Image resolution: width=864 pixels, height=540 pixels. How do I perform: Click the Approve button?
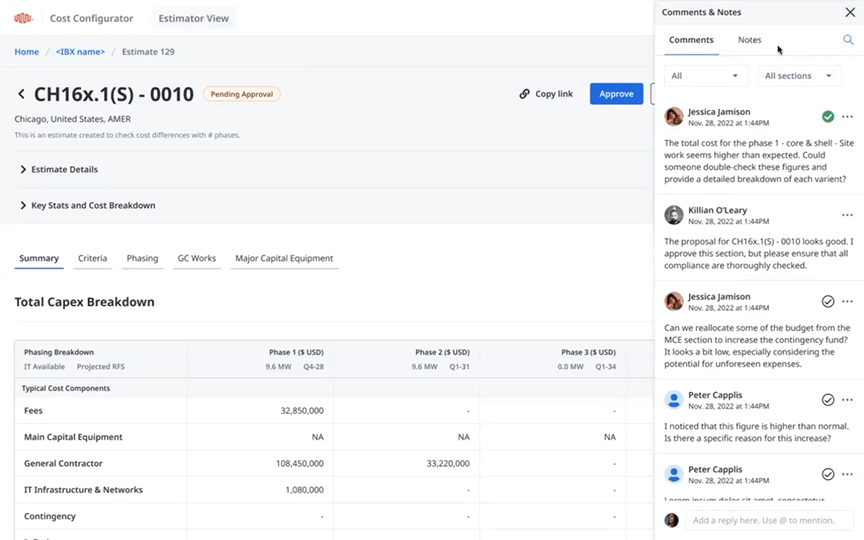[x=616, y=94]
